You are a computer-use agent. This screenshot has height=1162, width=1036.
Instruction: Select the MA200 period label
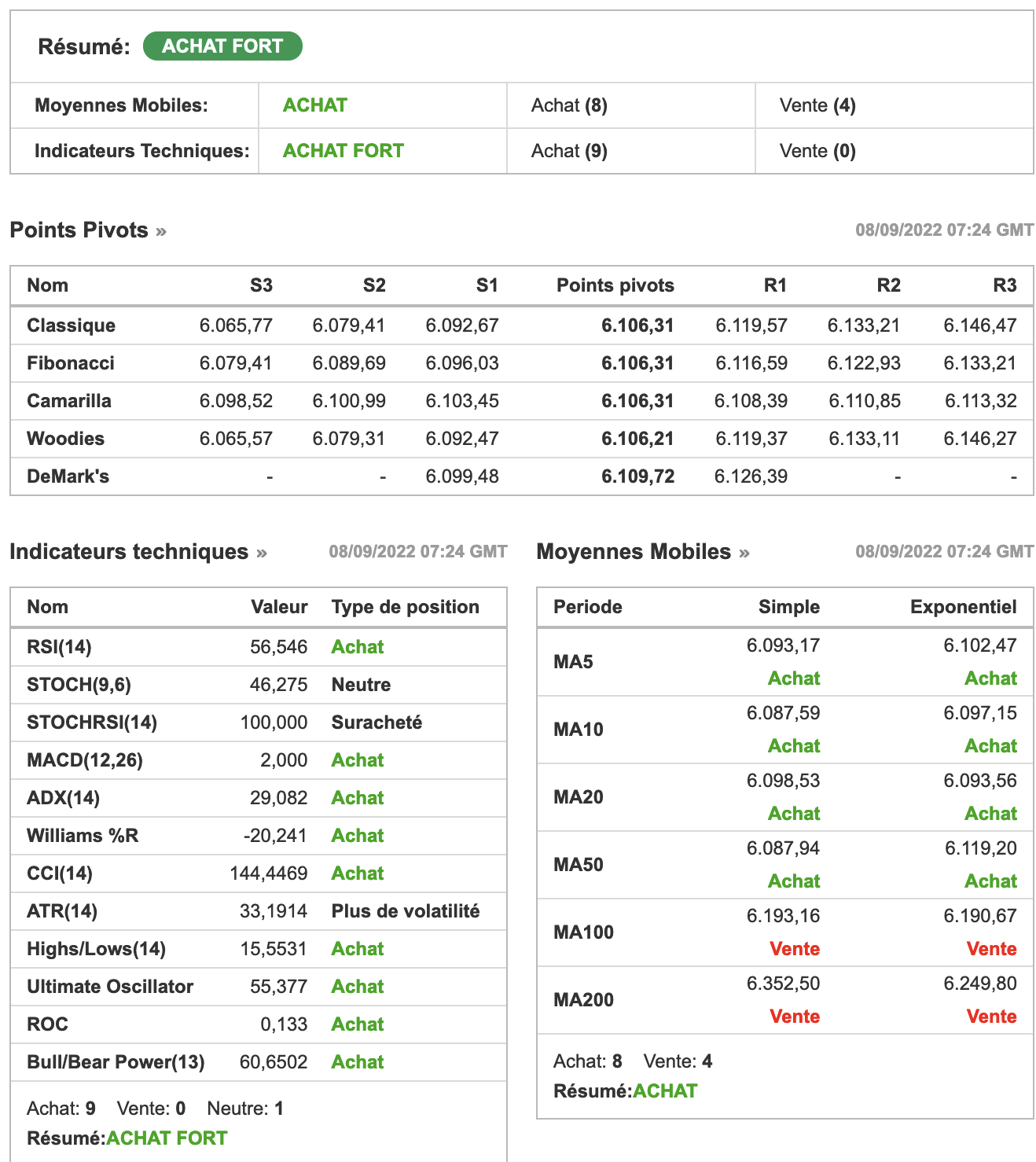[x=583, y=1000]
